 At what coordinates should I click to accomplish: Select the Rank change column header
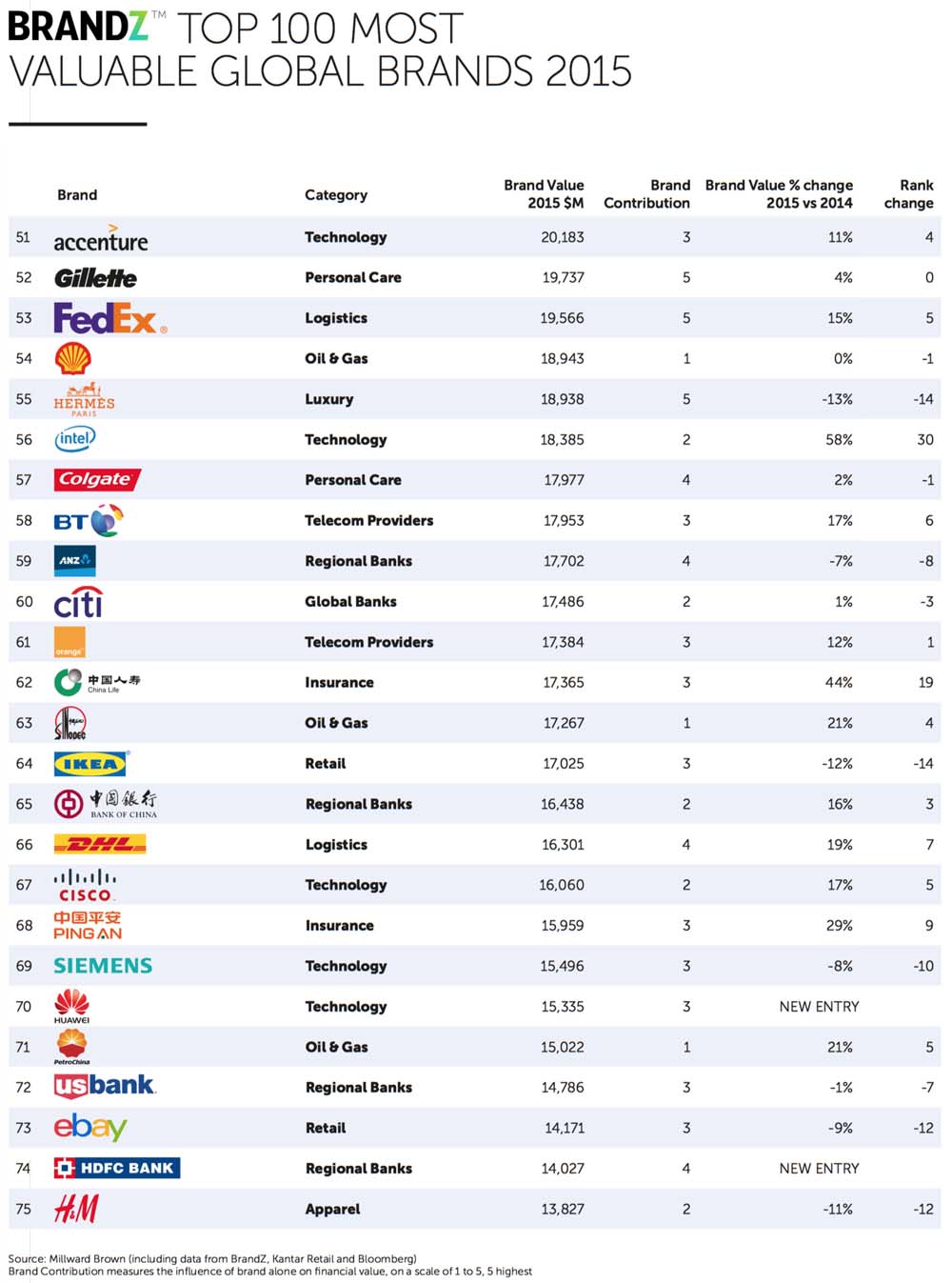pyautogui.click(x=908, y=194)
